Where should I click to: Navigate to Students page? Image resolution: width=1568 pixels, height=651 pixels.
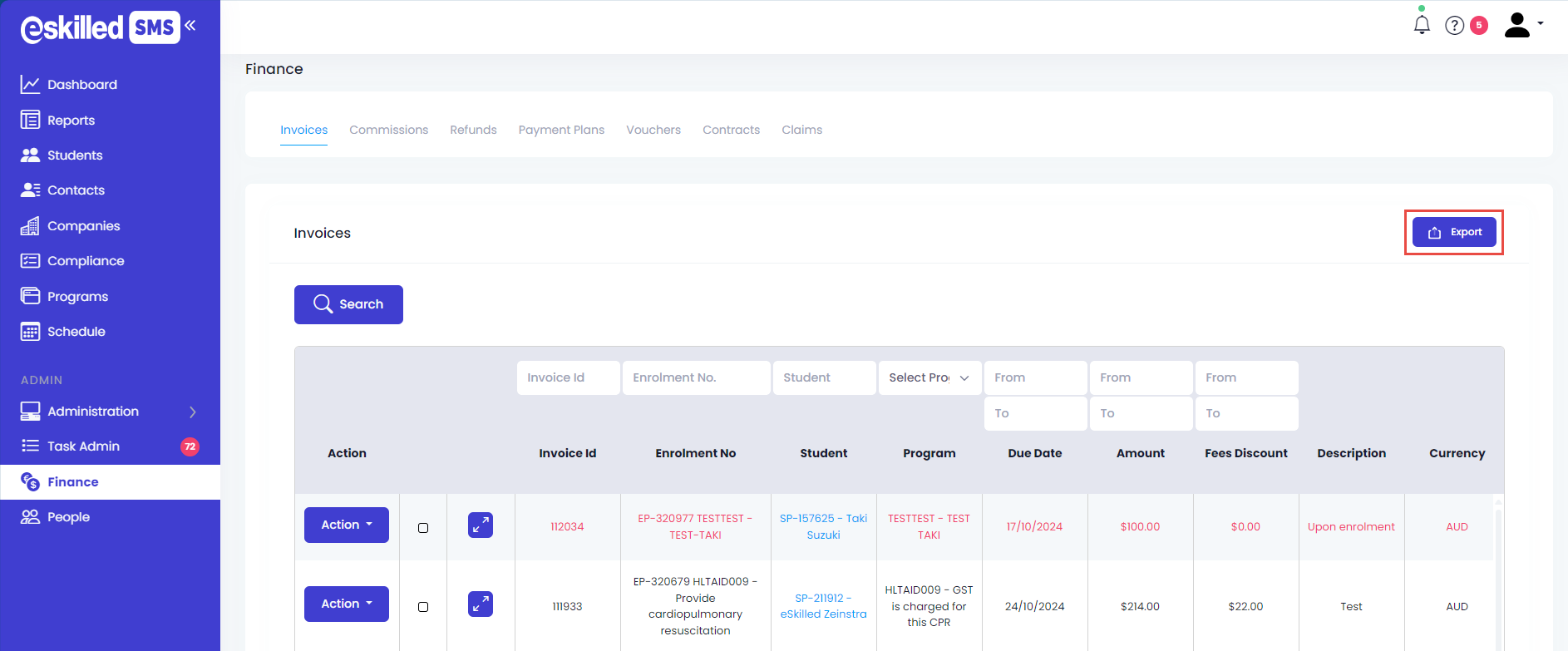pos(75,155)
